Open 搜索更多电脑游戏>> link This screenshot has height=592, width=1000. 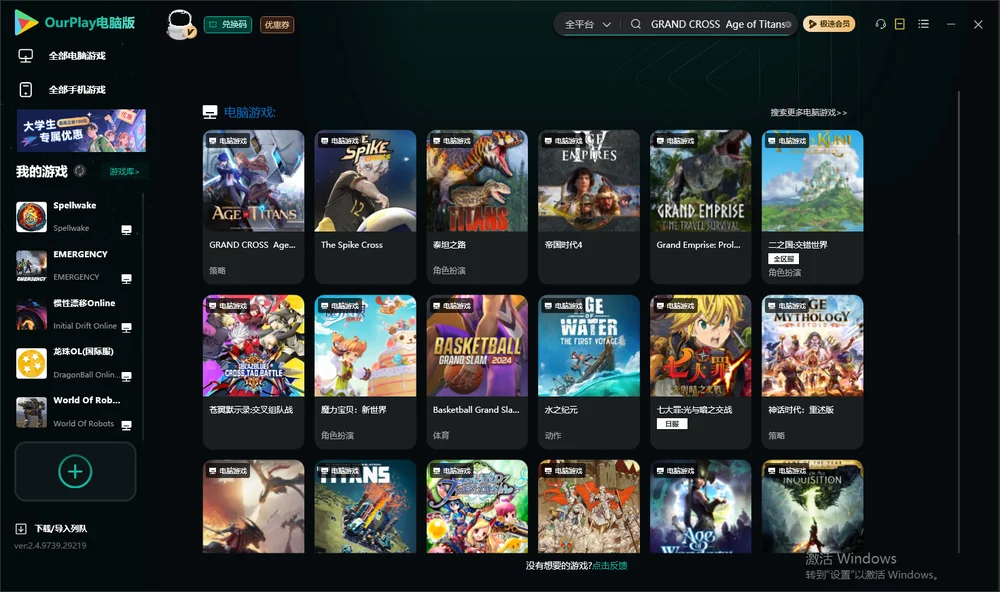(x=808, y=112)
